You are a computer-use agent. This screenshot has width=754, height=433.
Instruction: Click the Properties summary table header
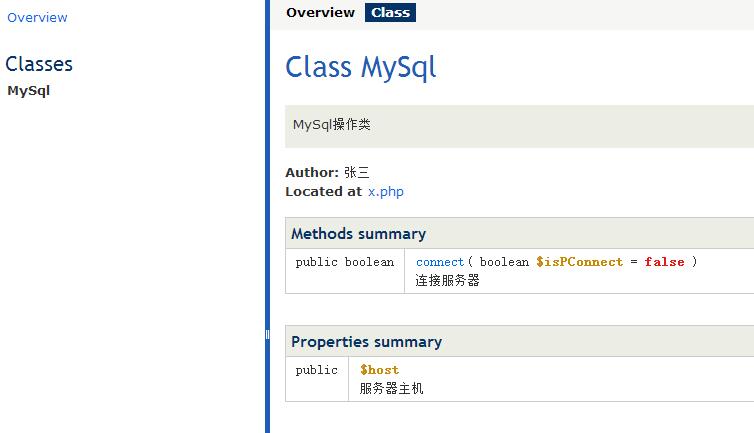(x=519, y=342)
